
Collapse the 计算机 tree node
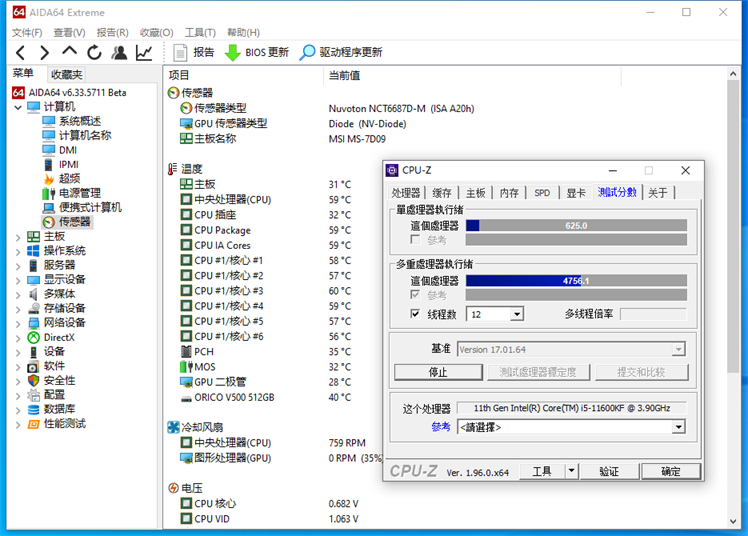click(18, 107)
